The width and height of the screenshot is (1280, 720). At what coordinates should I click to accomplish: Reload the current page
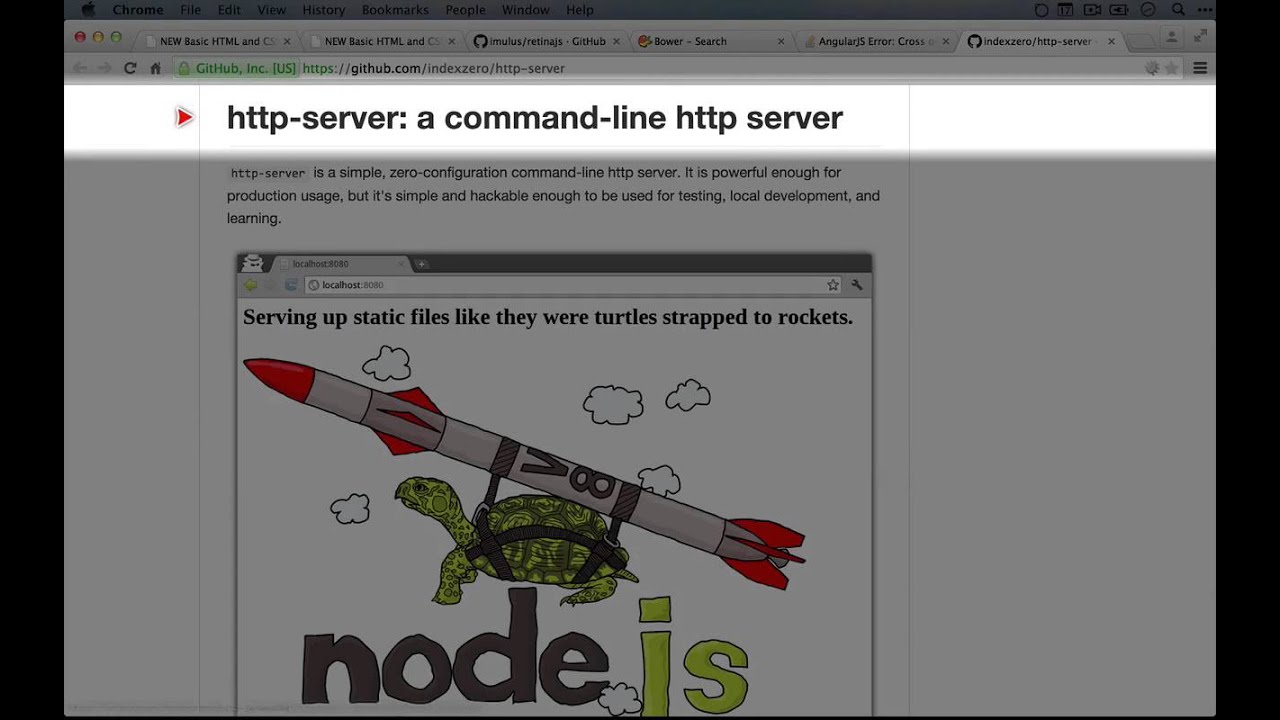coord(130,68)
